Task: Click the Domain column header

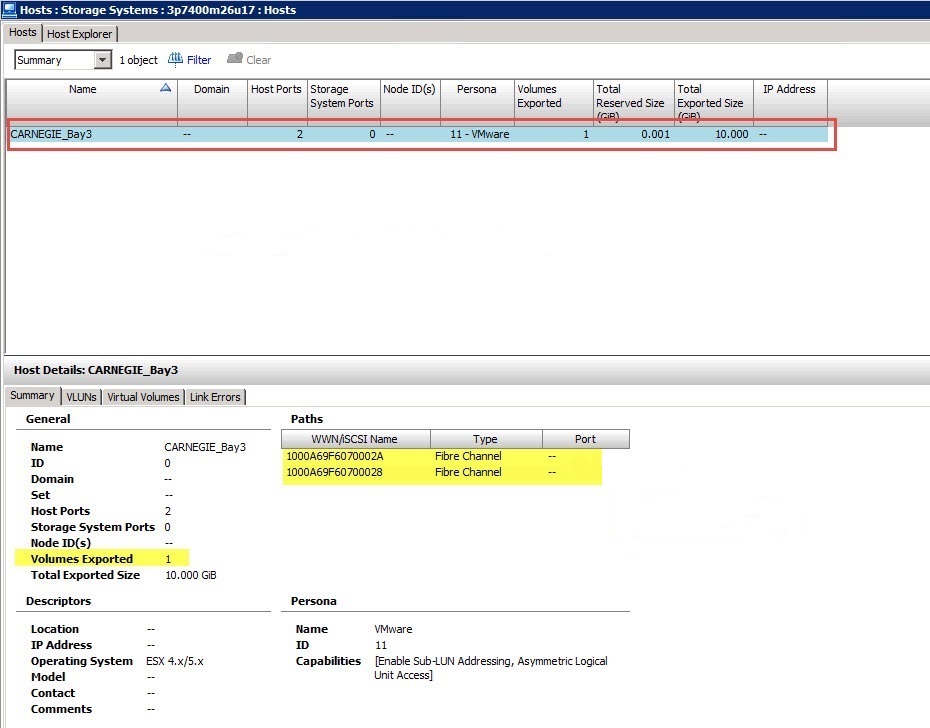Action: 212,90
